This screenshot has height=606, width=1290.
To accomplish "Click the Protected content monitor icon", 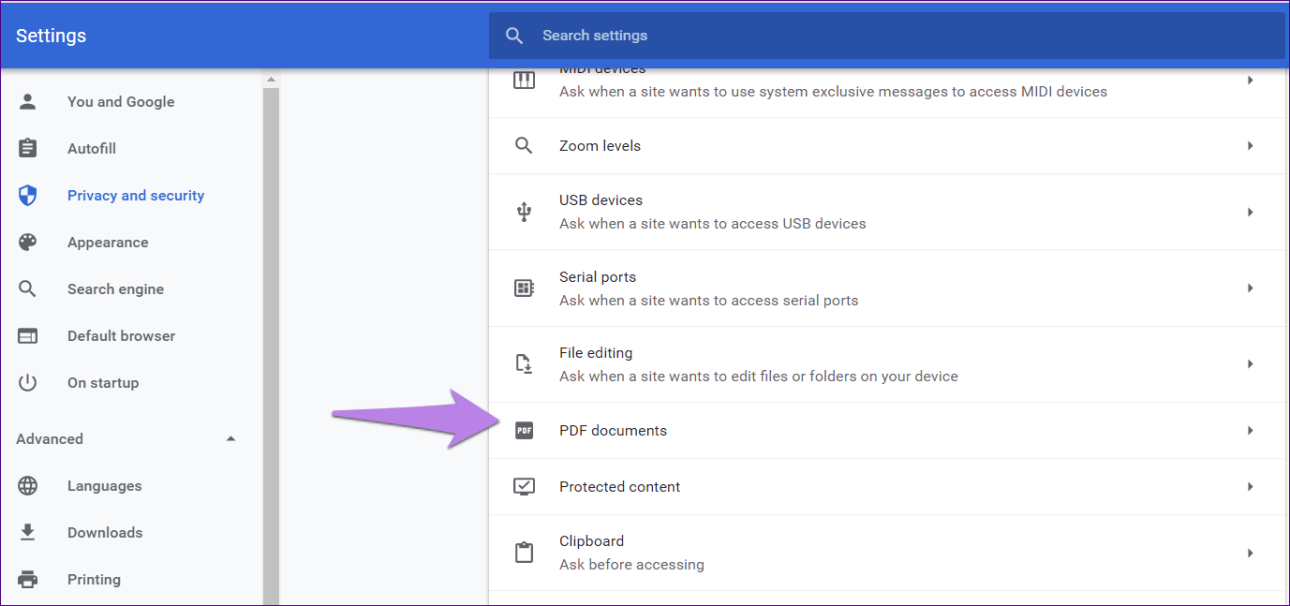I will pos(524,487).
